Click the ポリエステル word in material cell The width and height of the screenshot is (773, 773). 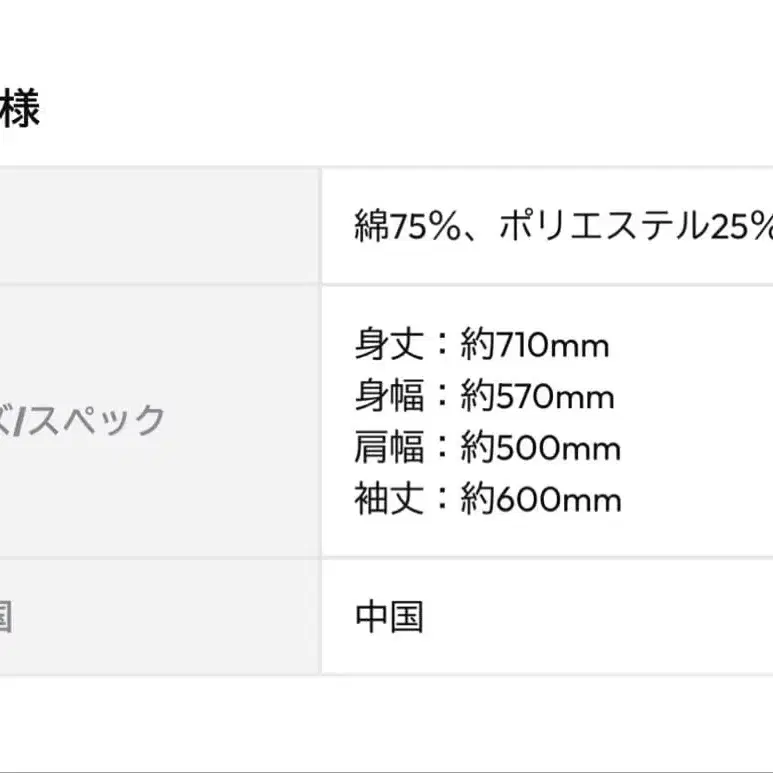pos(603,226)
